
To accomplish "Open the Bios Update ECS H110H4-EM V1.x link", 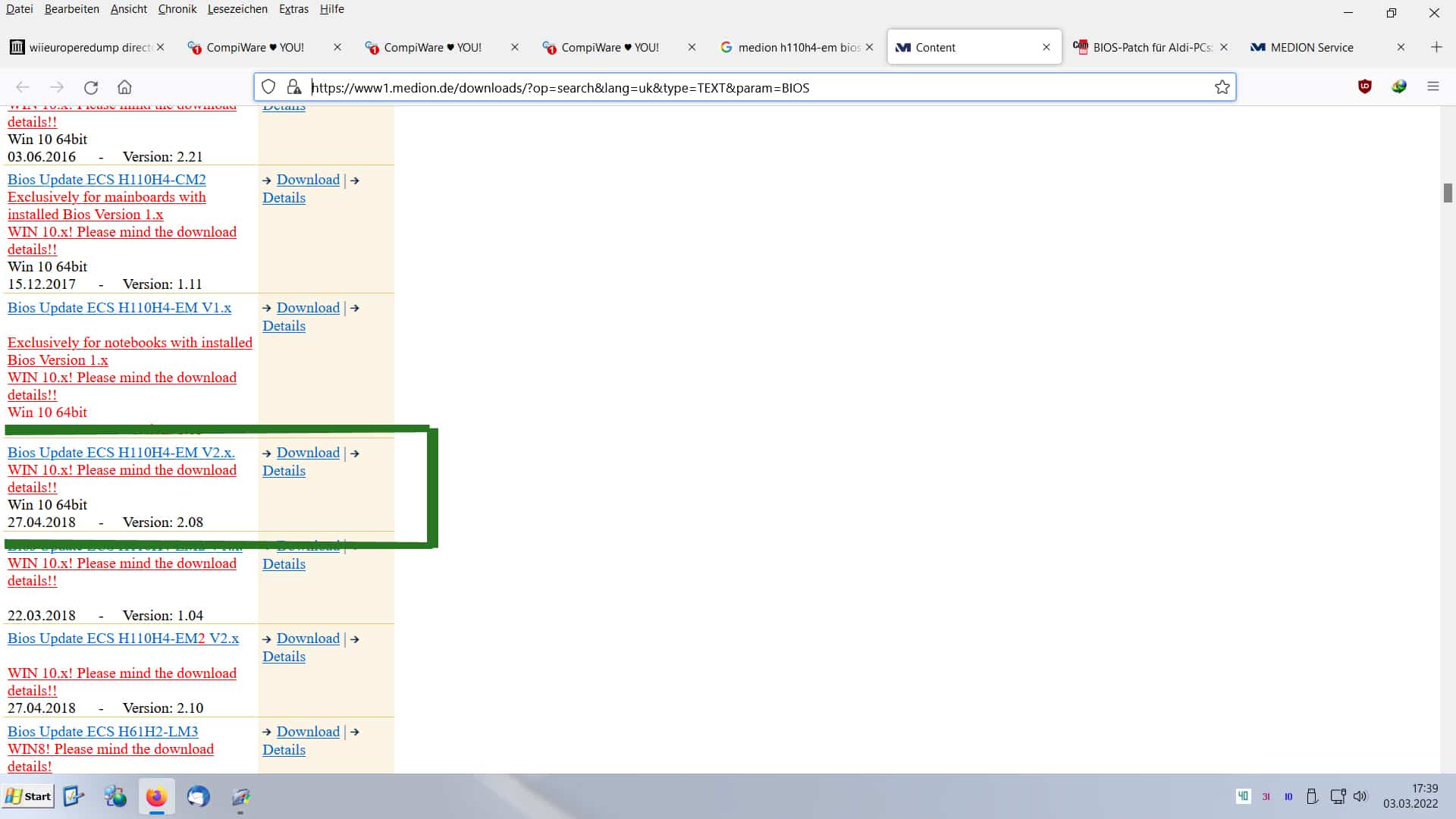I will point(120,308).
